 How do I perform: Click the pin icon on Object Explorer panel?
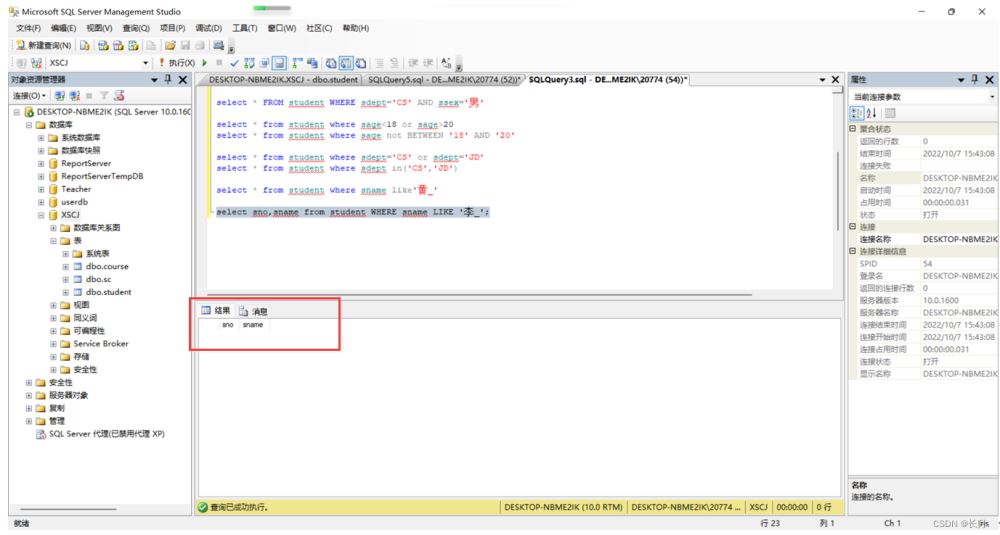(x=168, y=79)
